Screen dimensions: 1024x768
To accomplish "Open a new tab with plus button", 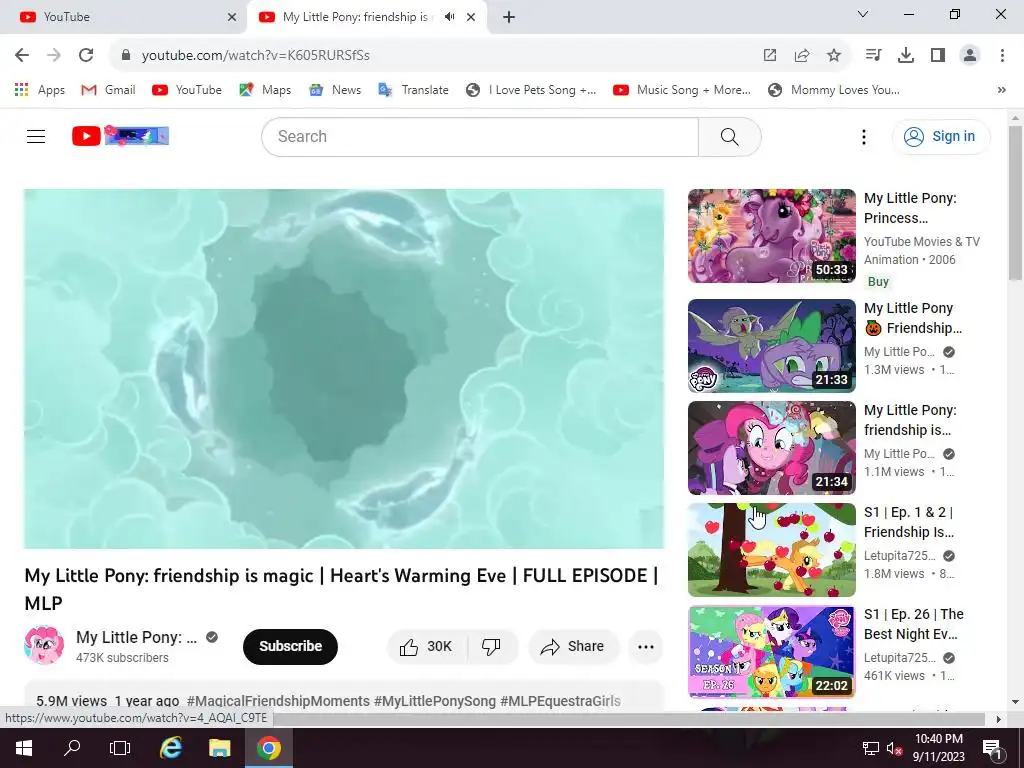I will tap(509, 17).
